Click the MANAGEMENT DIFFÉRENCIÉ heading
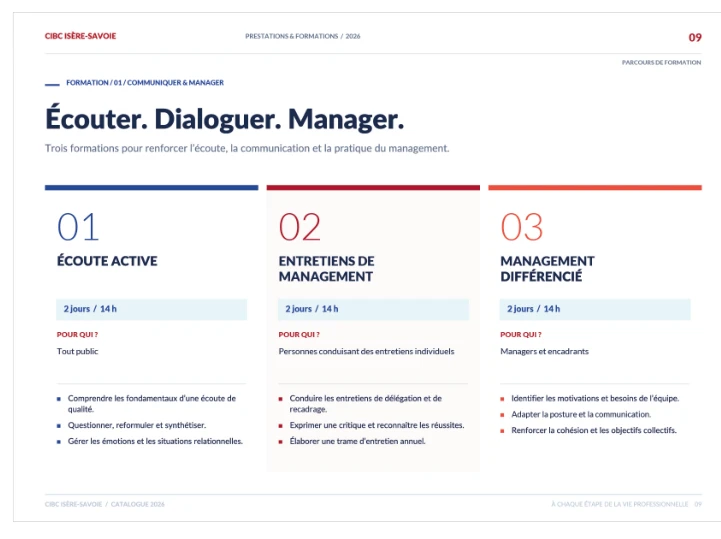 [547, 269]
